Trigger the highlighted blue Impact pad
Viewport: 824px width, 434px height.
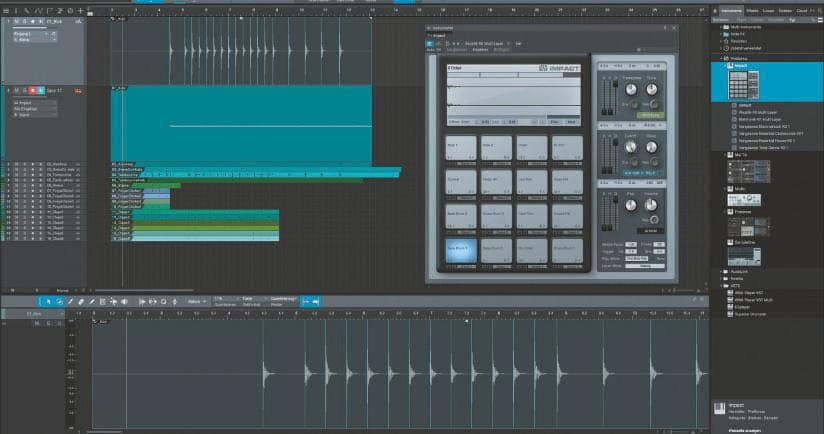[460, 251]
